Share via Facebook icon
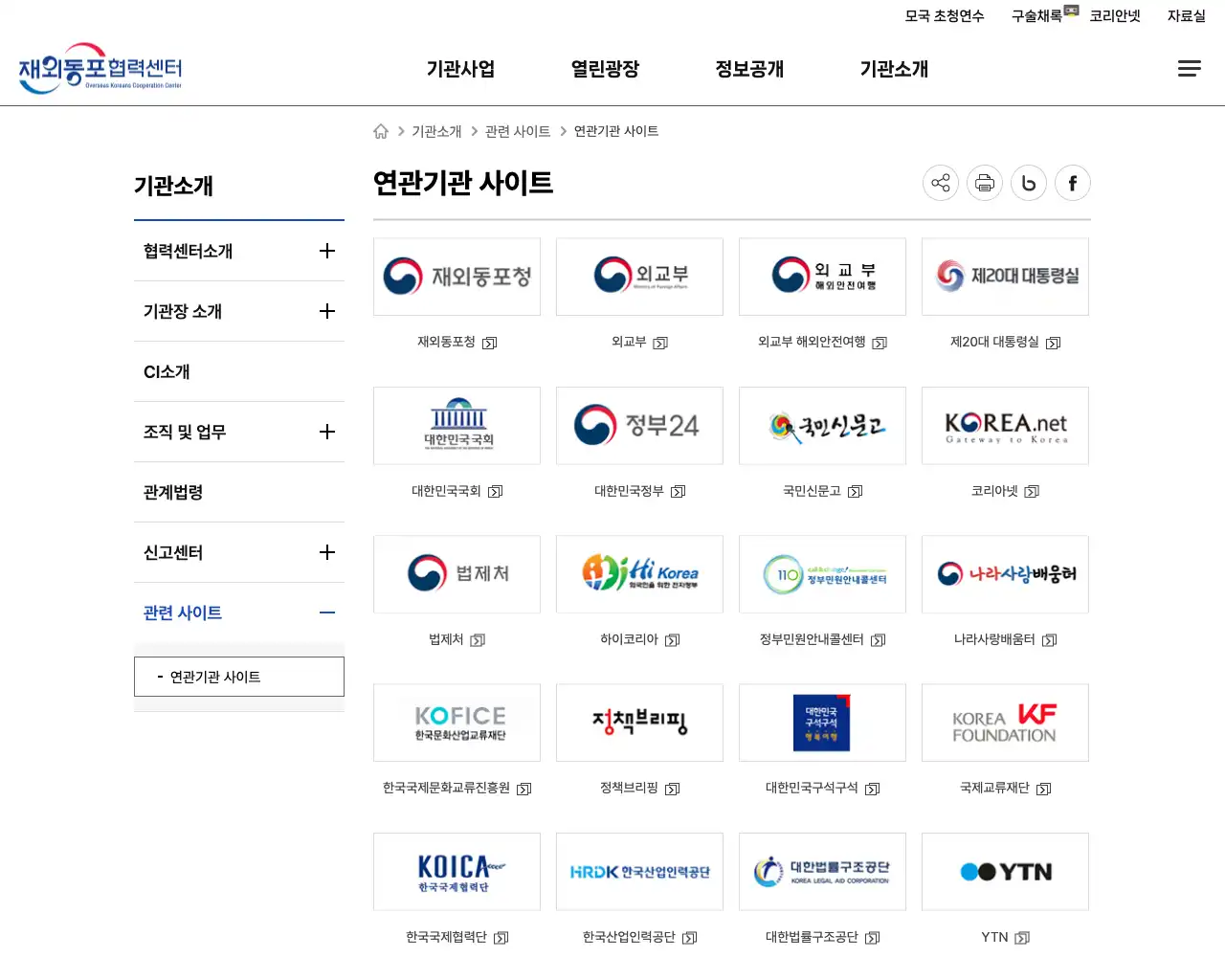This screenshot has height=980, width=1225. tap(1073, 183)
